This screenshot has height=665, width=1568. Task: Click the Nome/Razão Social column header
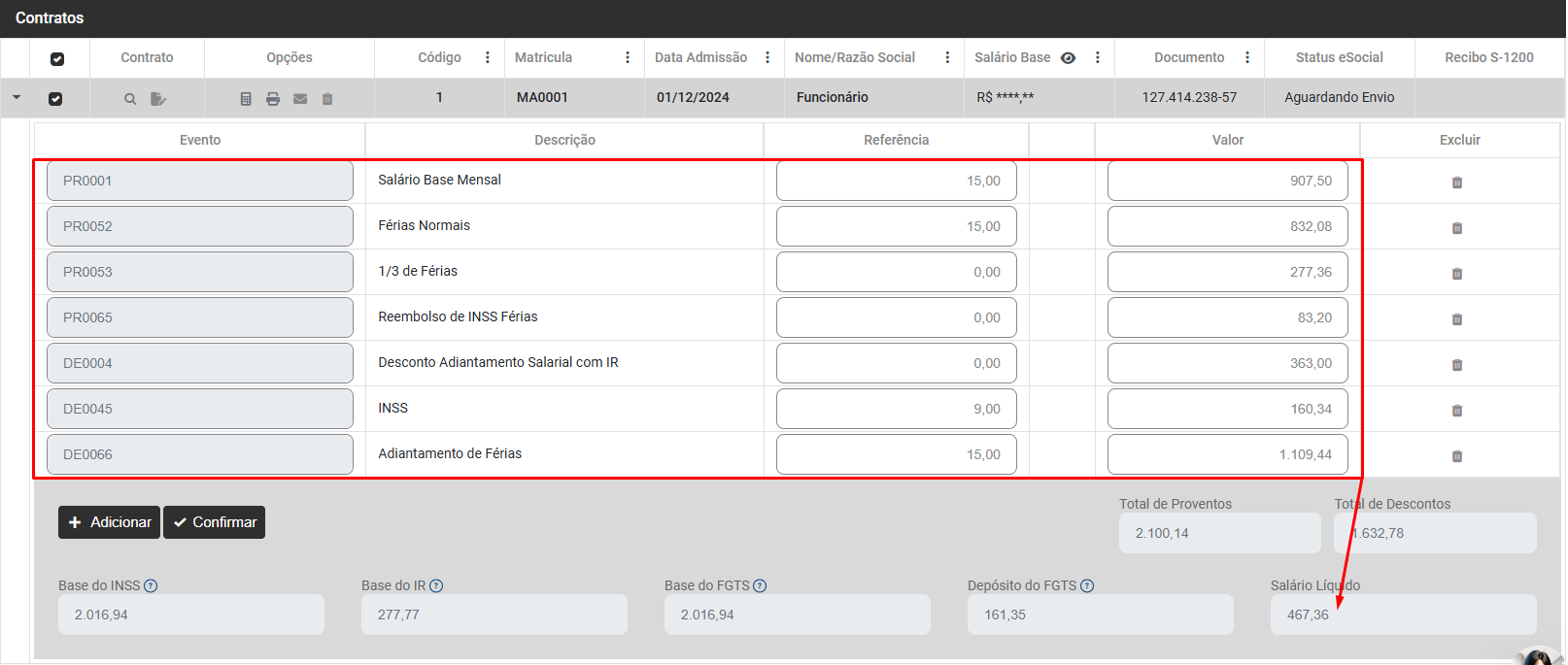(x=855, y=57)
